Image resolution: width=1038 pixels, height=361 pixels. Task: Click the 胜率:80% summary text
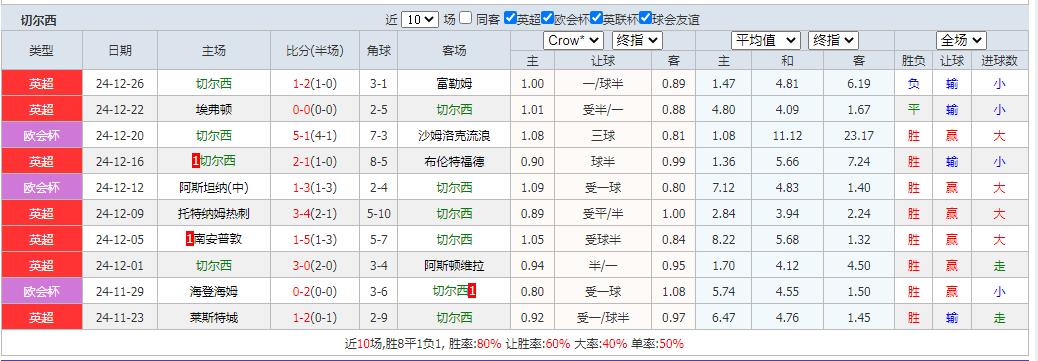[475, 344]
